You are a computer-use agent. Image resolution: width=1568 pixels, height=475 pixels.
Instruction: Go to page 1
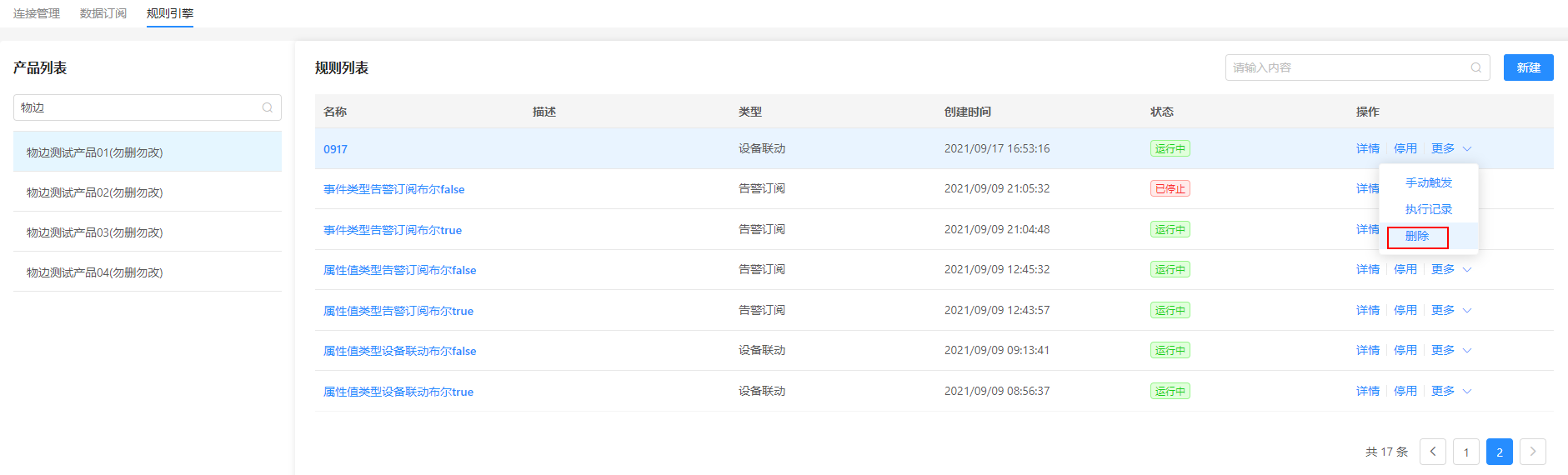pyautogui.click(x=1466, y=452)
